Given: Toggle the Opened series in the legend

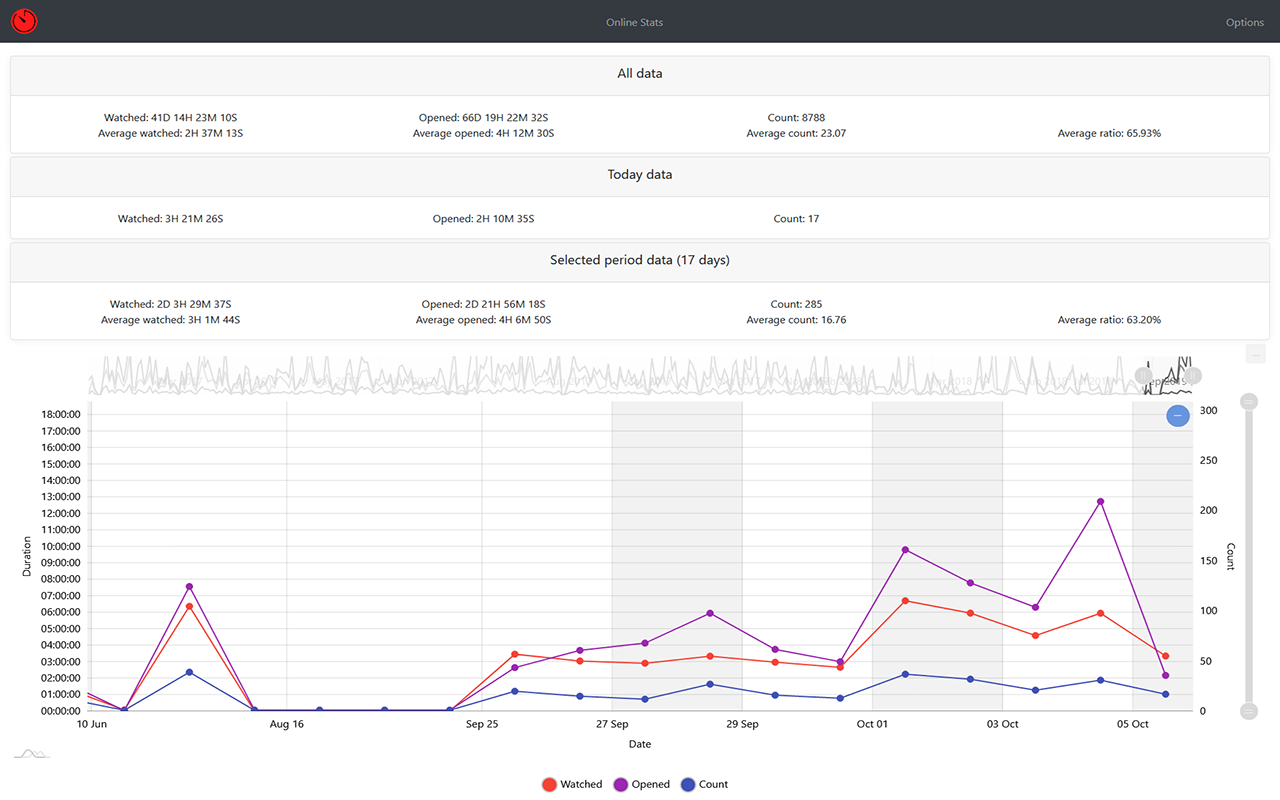Looking at the screenshot, I should coord(641,785).
